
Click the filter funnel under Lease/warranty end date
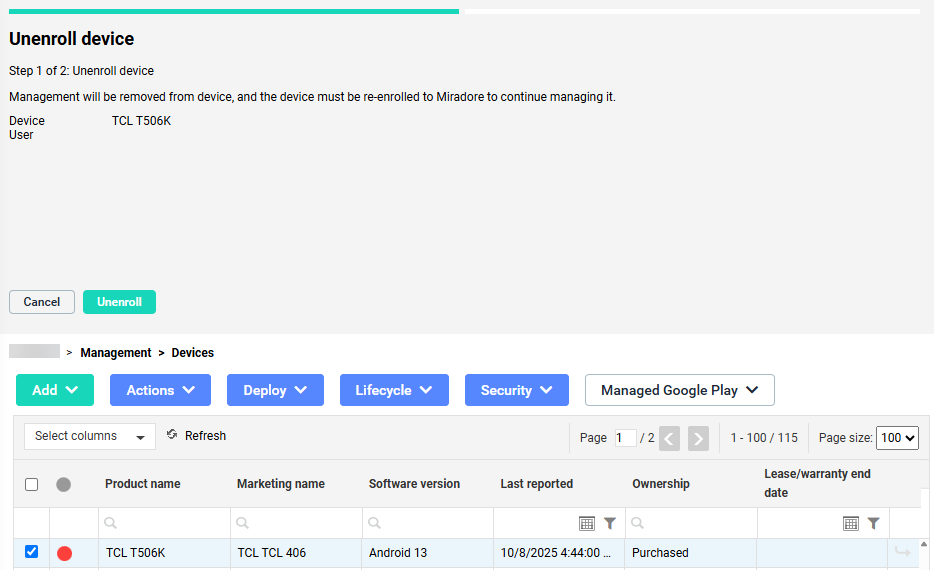pyautogui.click(x=874, y=523)
